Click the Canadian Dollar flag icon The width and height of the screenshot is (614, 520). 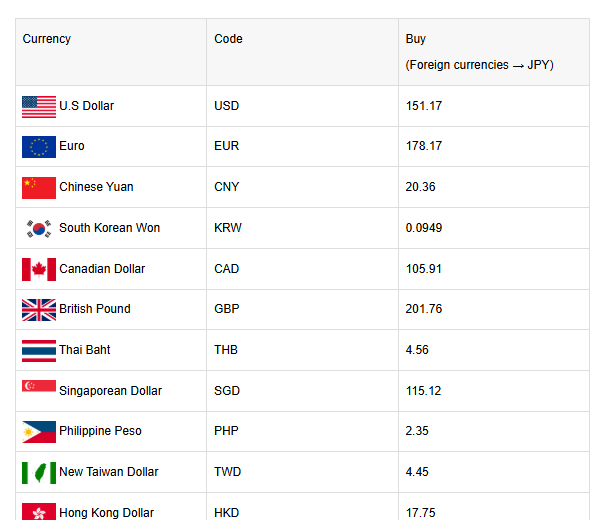coord(39,269)
